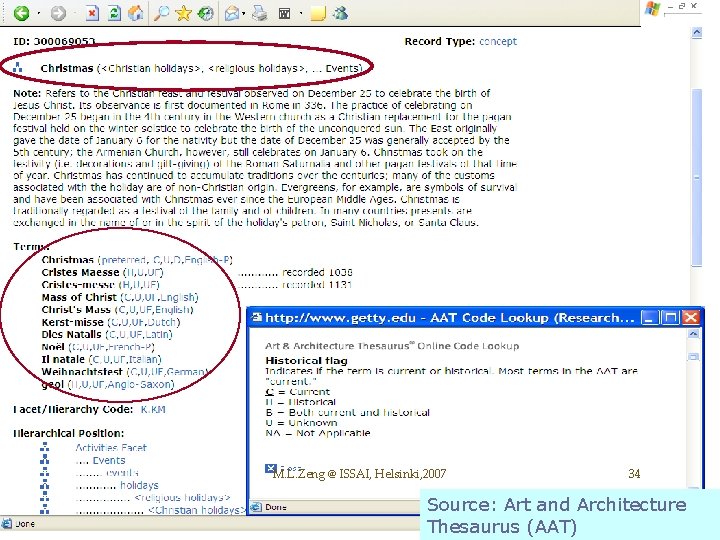The image size is (720, 540).
Task: Click the broken image icon in the popup
Action: tap(270, 468)
